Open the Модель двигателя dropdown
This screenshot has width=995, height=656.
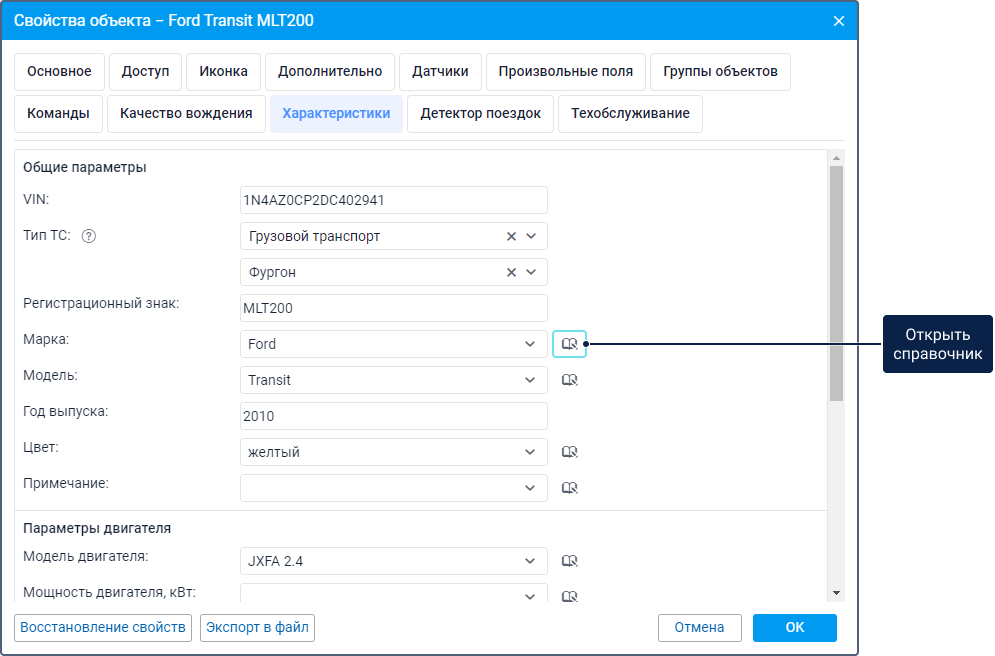[x=530, y=561]
